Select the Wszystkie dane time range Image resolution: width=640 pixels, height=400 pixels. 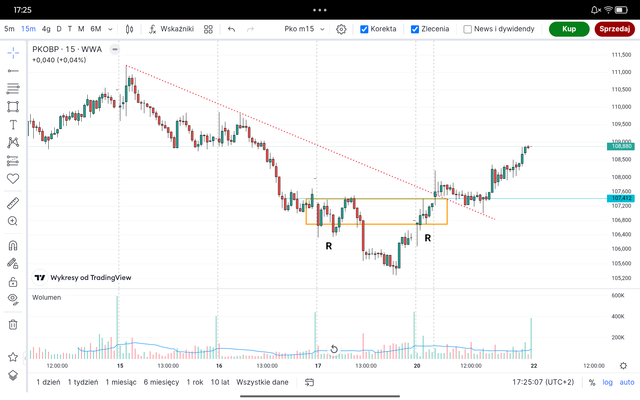(262, 382)
